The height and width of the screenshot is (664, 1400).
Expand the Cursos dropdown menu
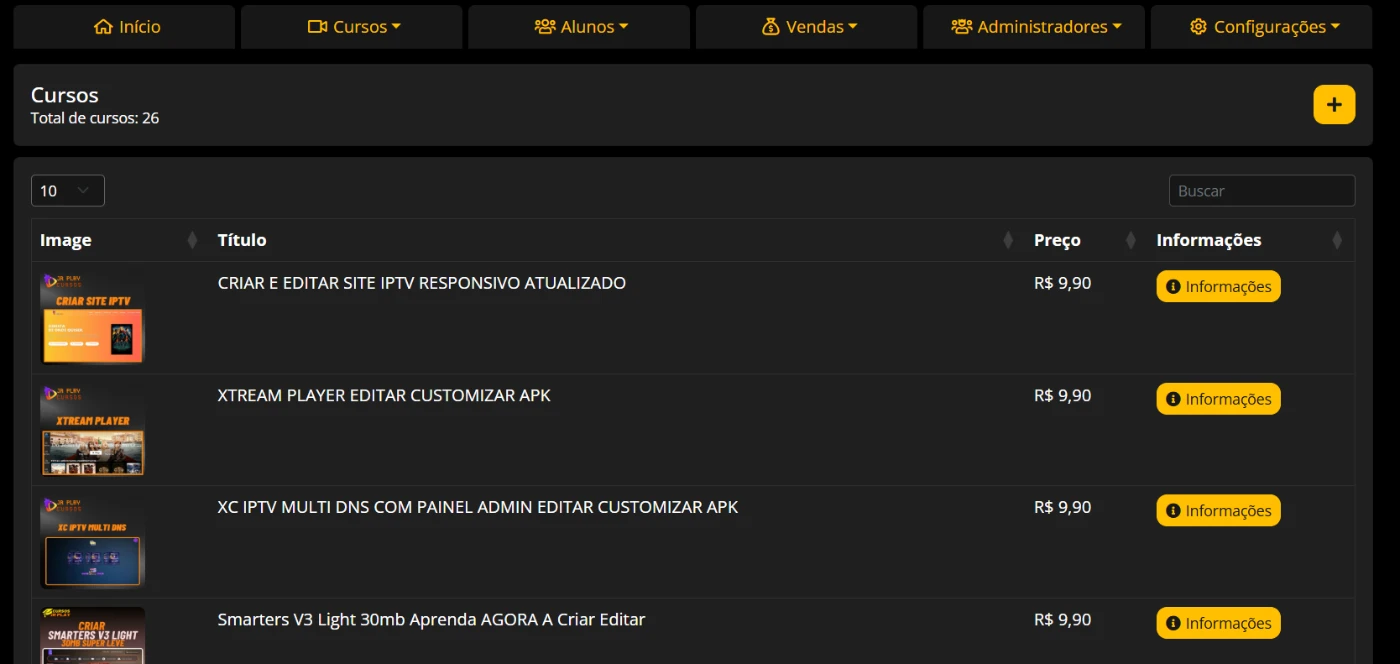pyautogui.click(x=353, y=27)
